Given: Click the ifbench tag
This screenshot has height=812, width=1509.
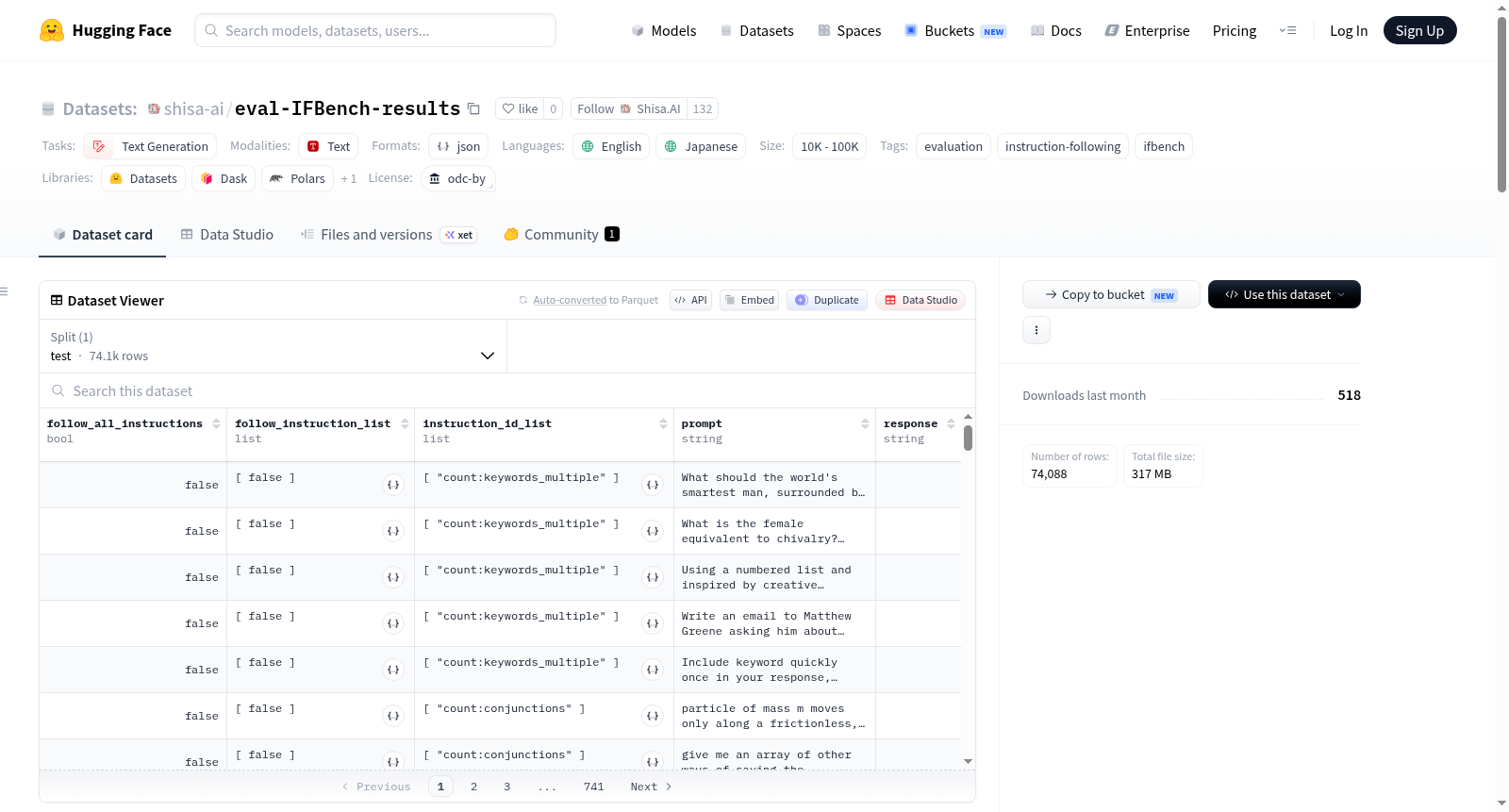Looking at the screenshot, I should tap(1164, 146).
